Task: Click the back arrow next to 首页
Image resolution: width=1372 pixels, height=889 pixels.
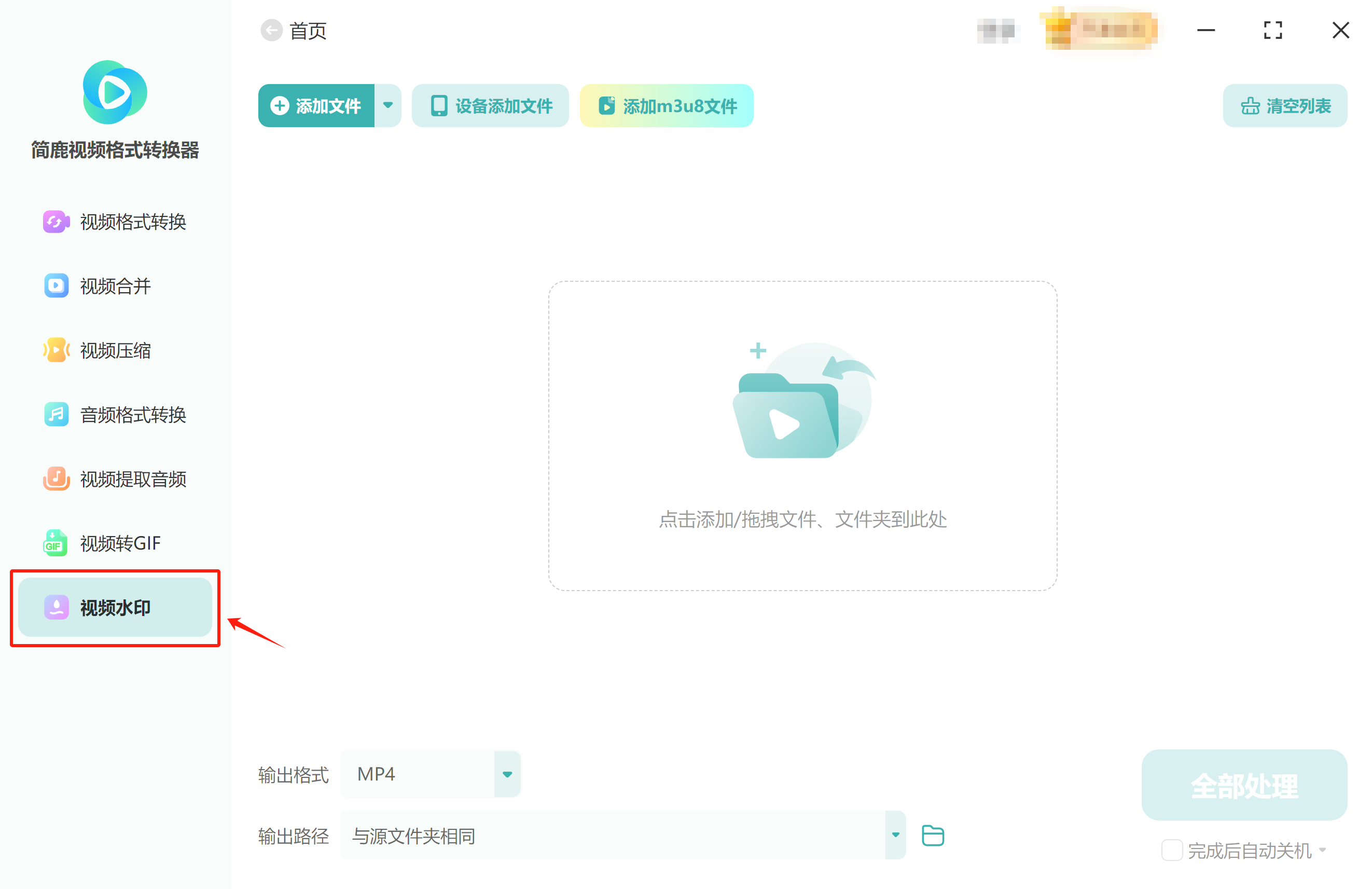Action: pyautogui.click(x=272, y=30)
